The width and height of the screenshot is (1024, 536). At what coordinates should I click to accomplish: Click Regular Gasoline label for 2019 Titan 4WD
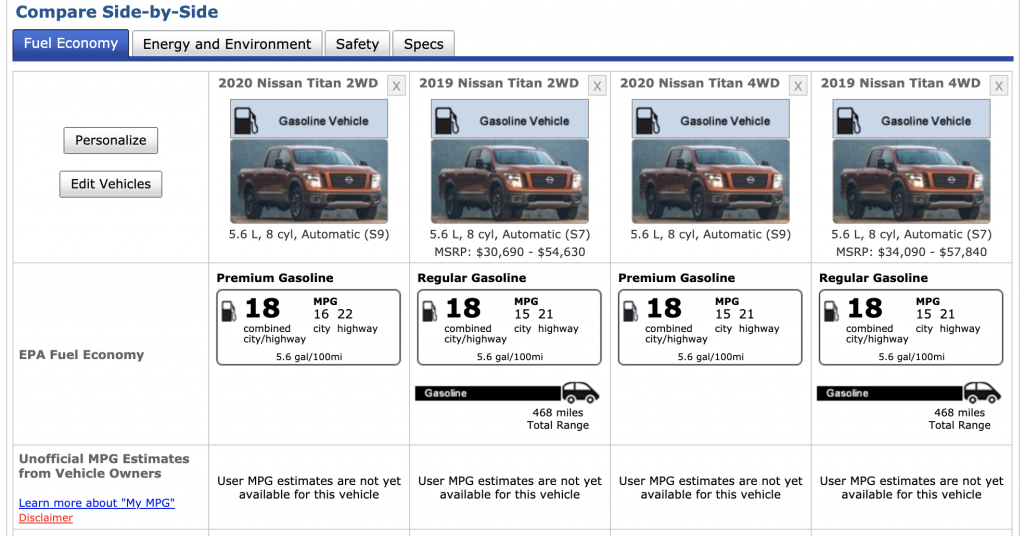[873, 277]
